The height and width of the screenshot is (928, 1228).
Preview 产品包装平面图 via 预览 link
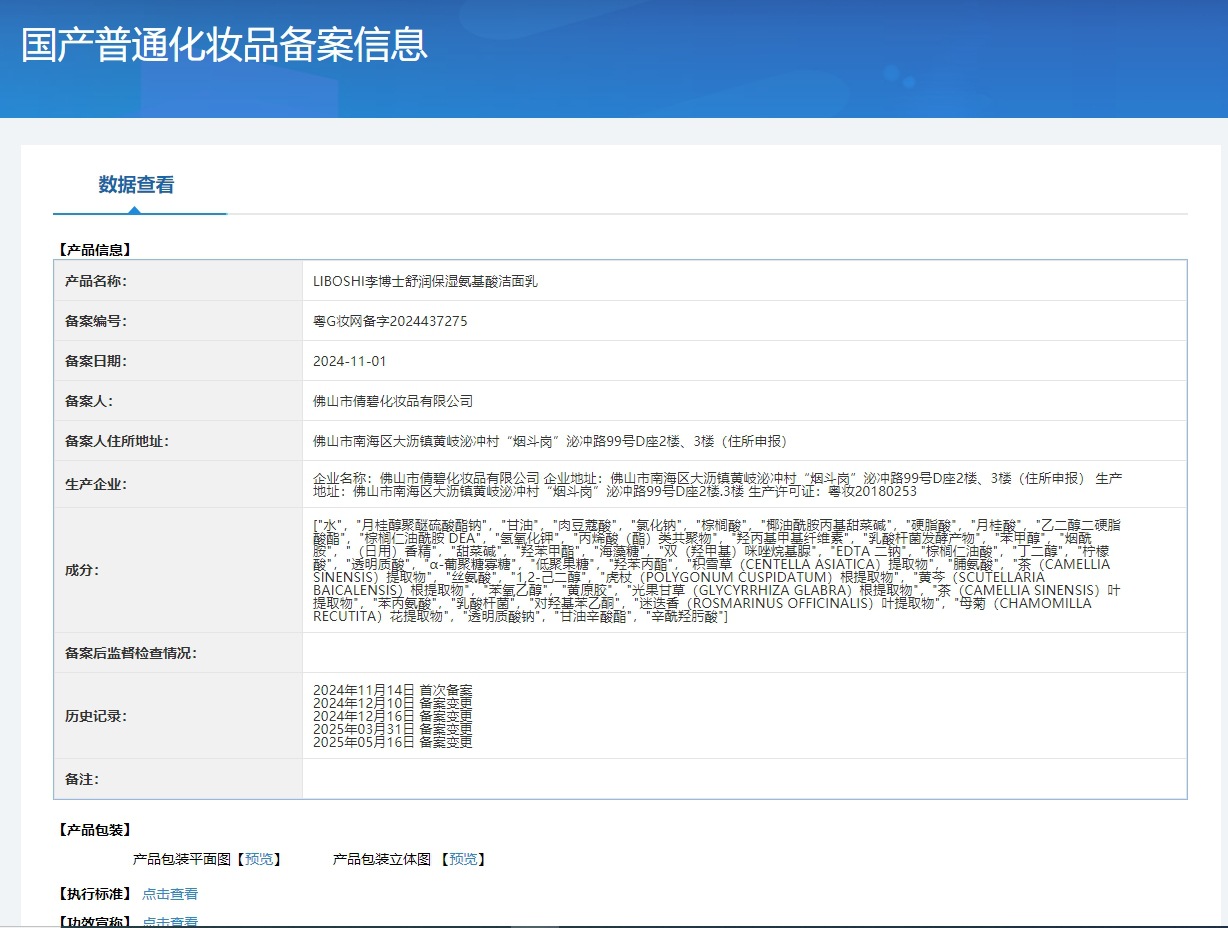click(x=258, y=859)
